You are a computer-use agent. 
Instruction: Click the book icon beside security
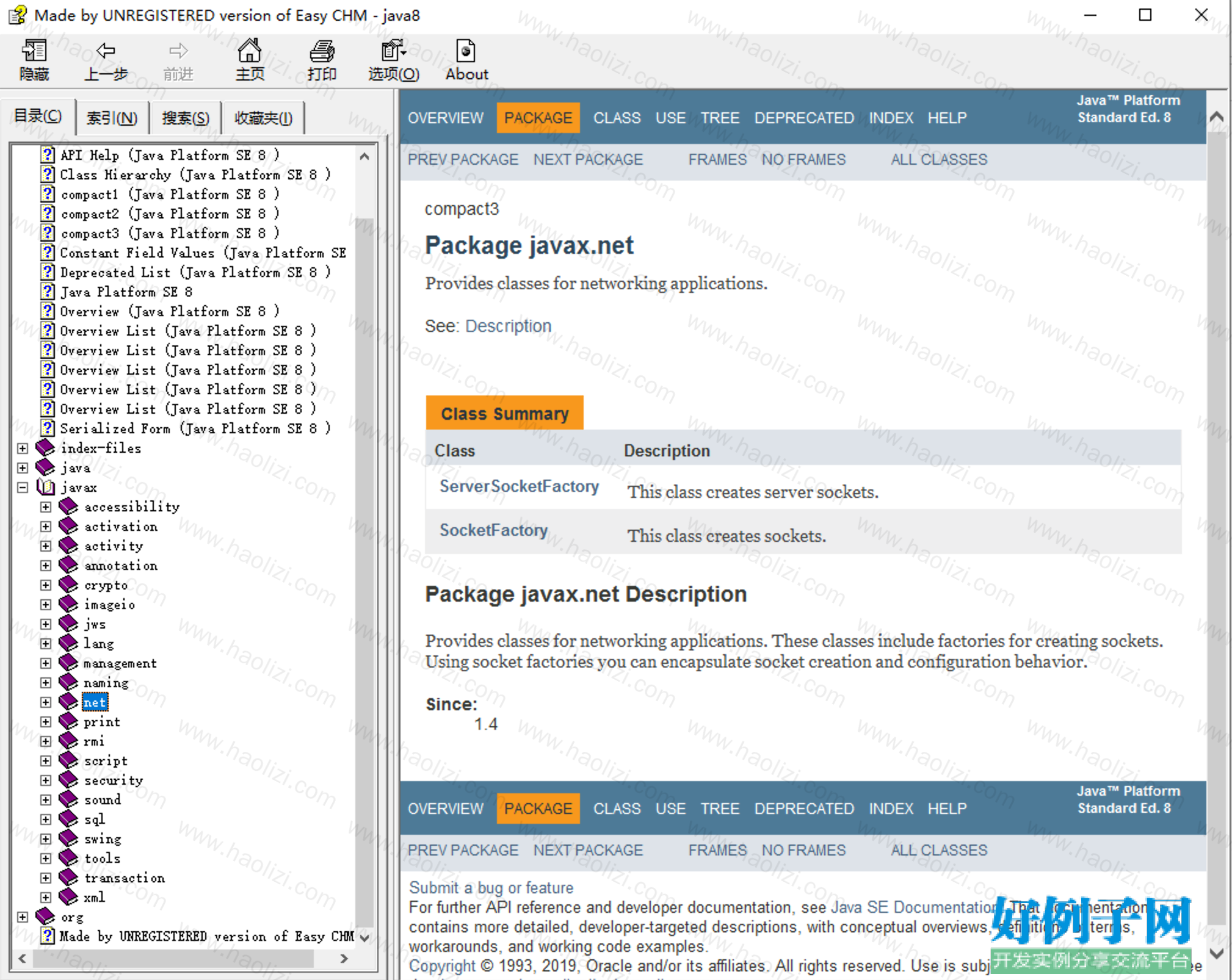point(68,780)
